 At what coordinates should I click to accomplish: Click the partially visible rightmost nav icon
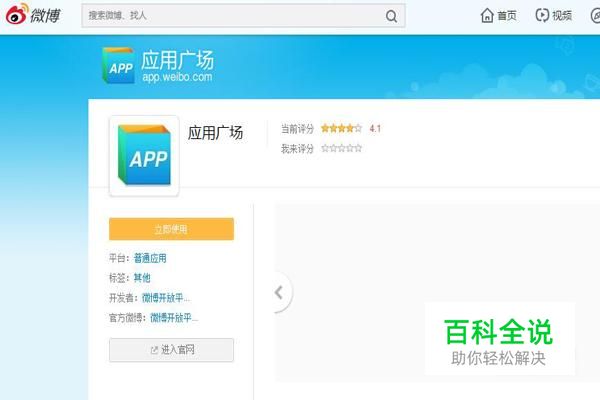(595, 15)
